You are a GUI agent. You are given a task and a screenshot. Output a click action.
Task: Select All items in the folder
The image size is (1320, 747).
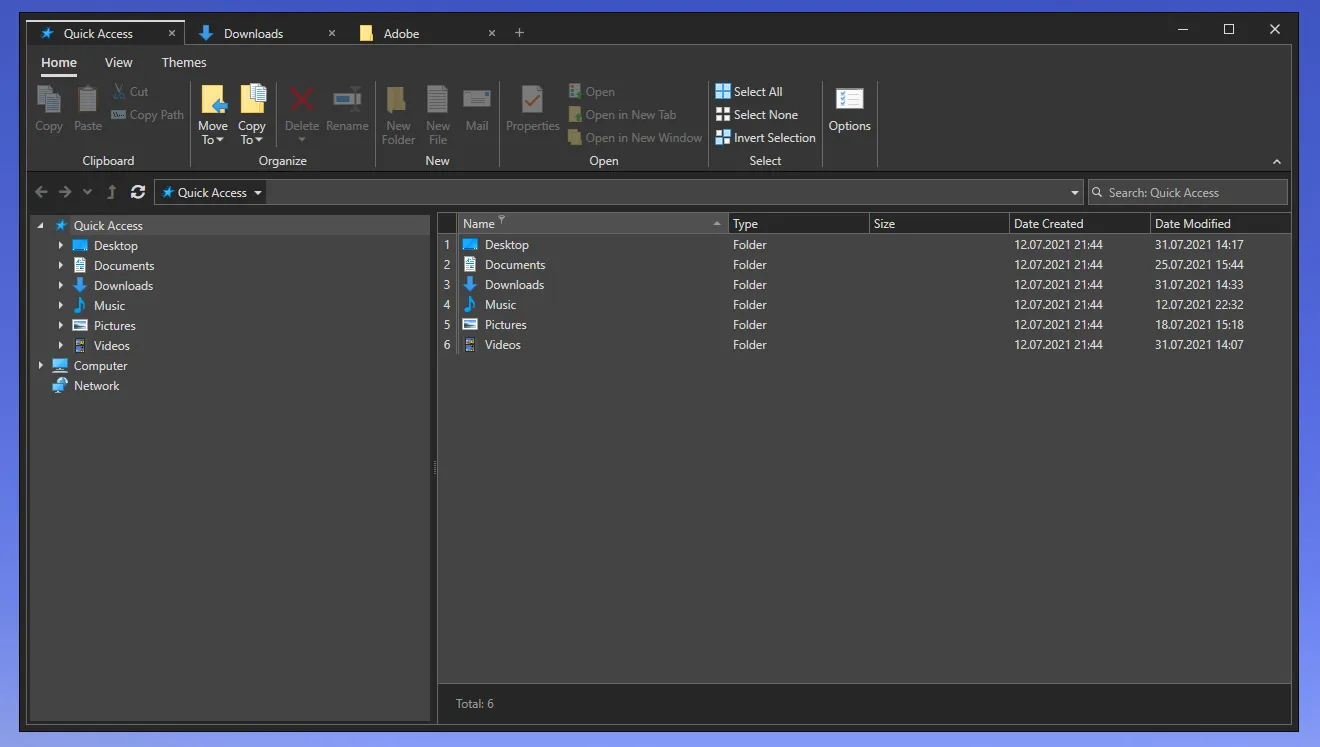click(749, 90)
